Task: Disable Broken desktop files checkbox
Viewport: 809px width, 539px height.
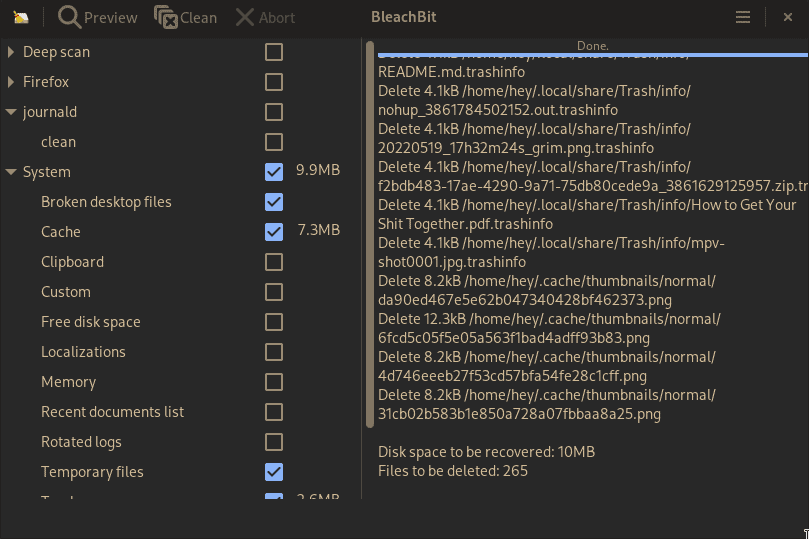Action: (x=274, y=202)
